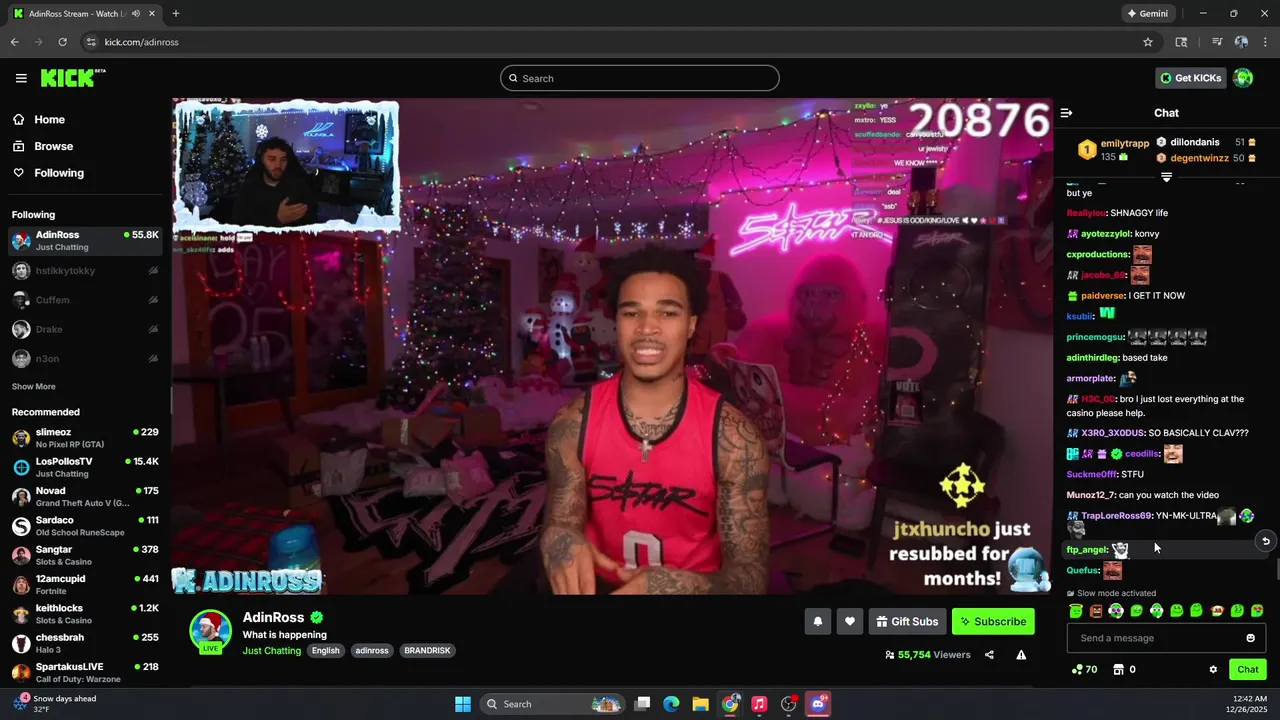This screenshot has height=720, width=1280.
Task: Open File Explorer from the taskbar
Action: [x=700, y=704]
